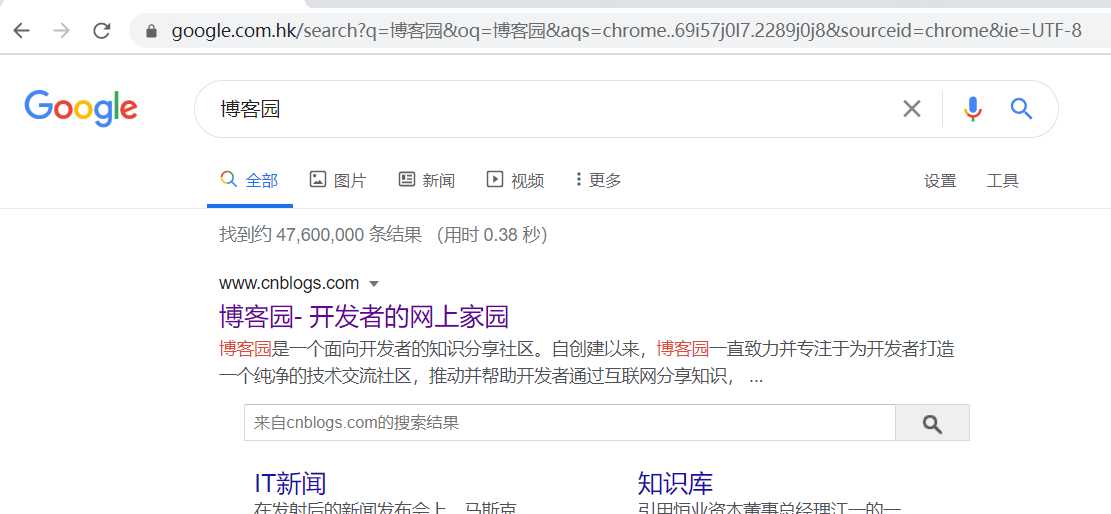
Task: Click the browser back arrow
Action: [x=21, y=30]
